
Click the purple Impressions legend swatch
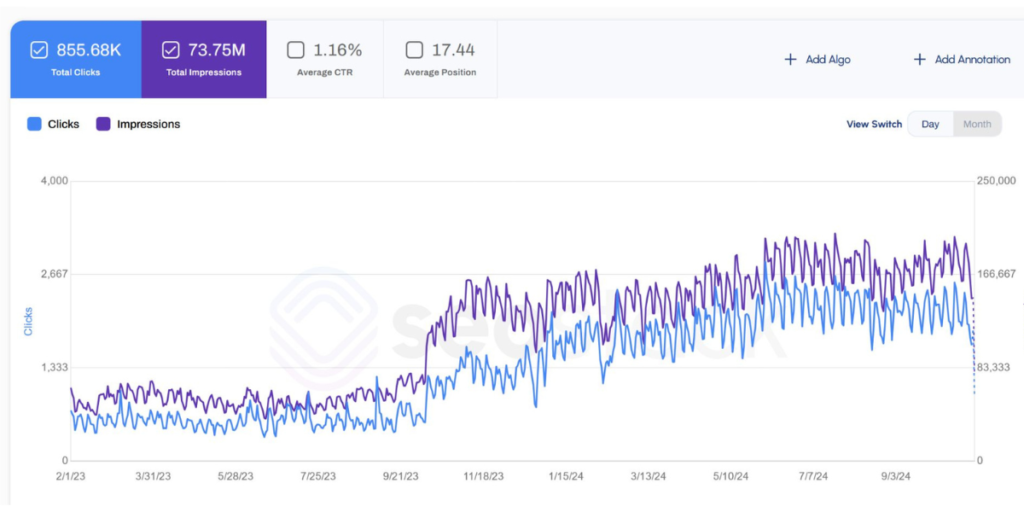click(103, 124)
